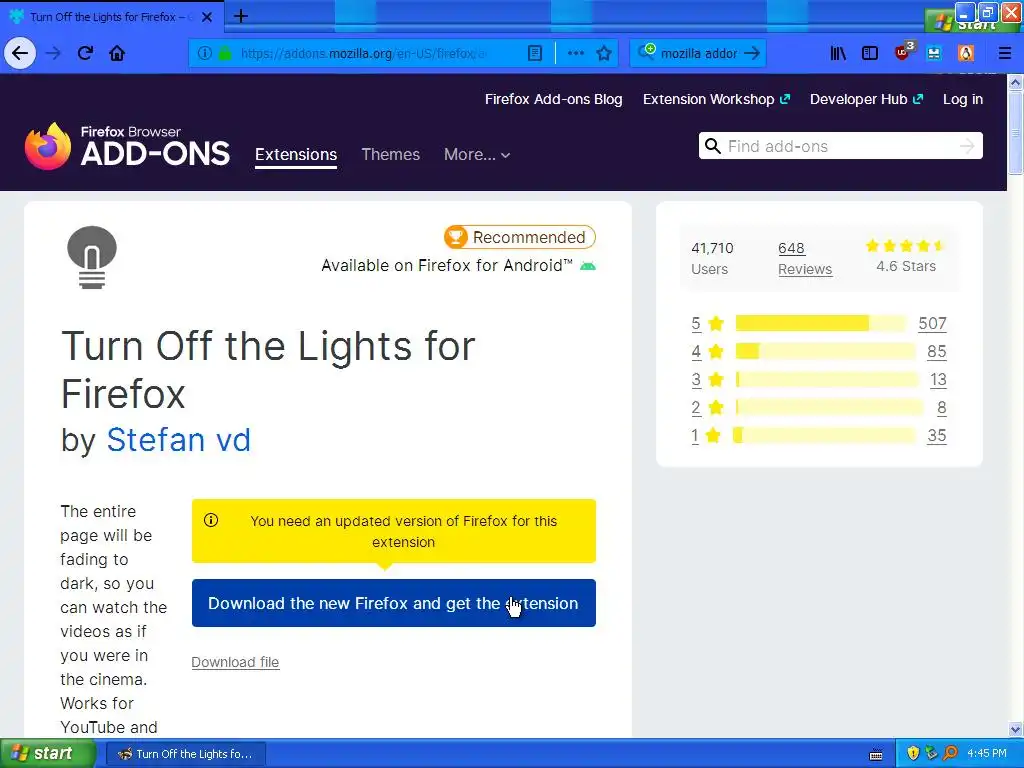Click the 85 four-star count
Viewport: 1024px width, 768px height.
(x=936, y=351)
